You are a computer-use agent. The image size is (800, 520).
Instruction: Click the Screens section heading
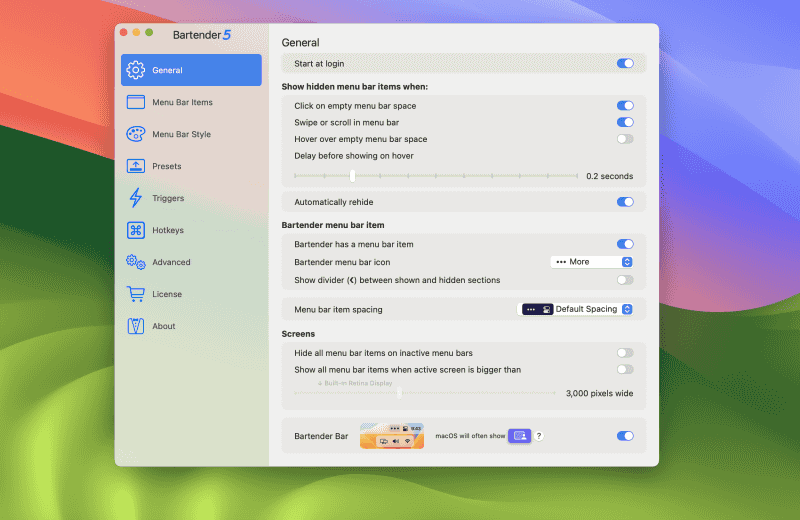pos(298,334)
